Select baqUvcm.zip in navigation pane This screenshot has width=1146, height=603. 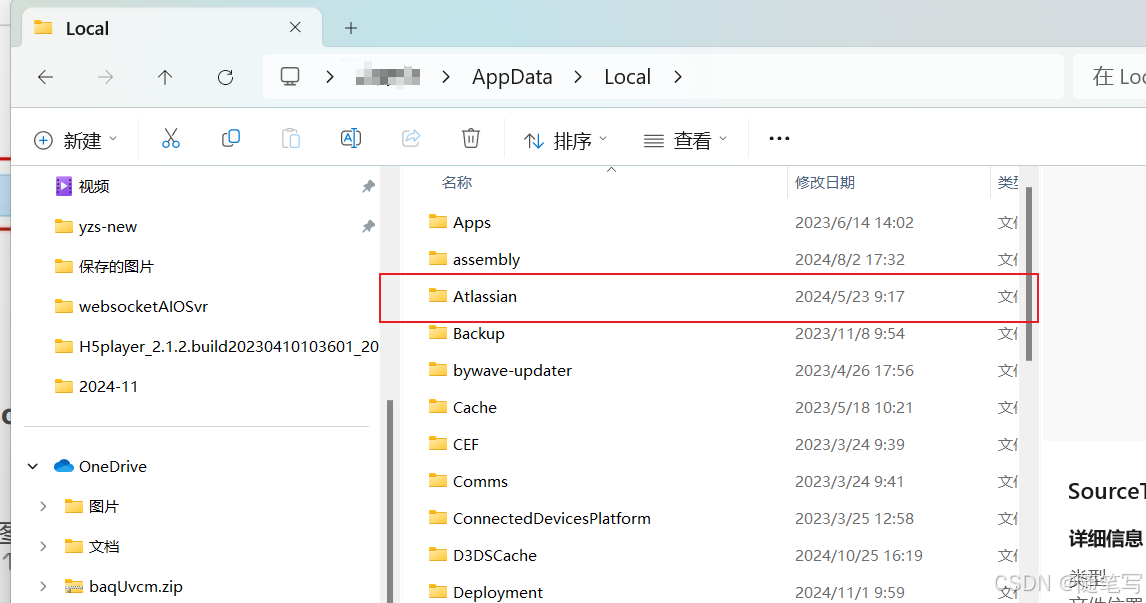click(136, 586)
